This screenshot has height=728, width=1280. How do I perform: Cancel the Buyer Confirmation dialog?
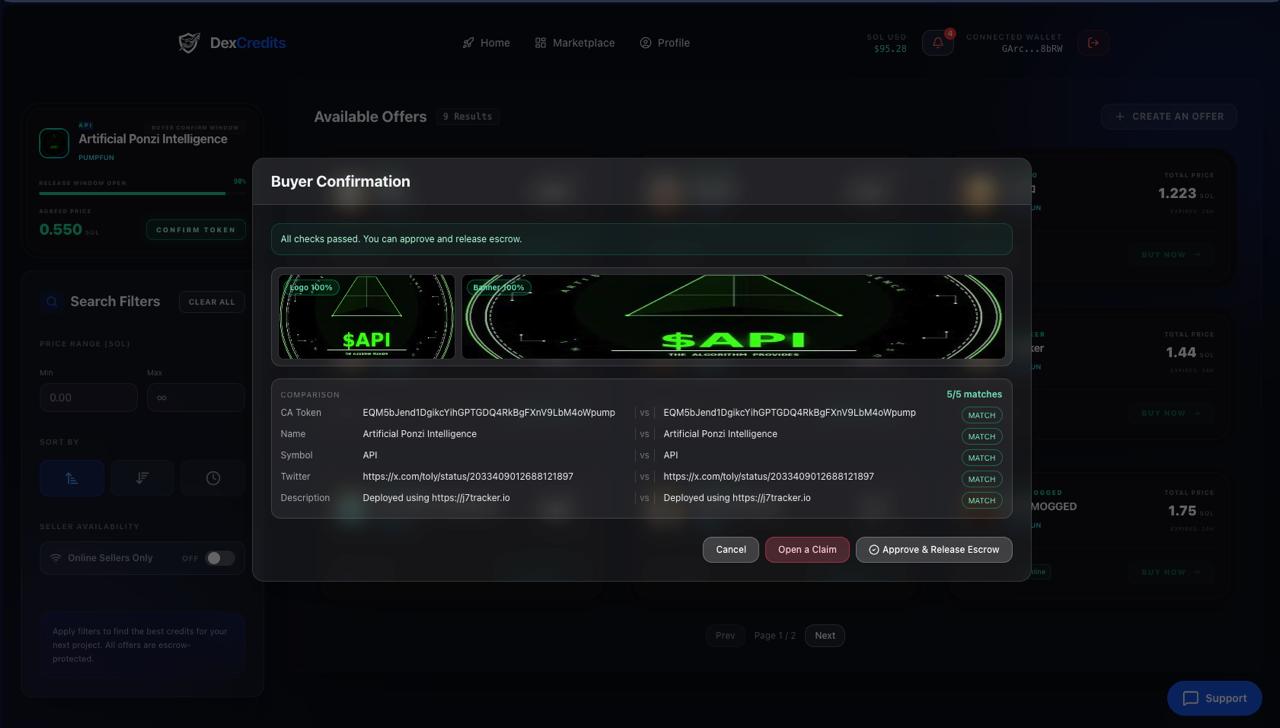click(730, 550)
